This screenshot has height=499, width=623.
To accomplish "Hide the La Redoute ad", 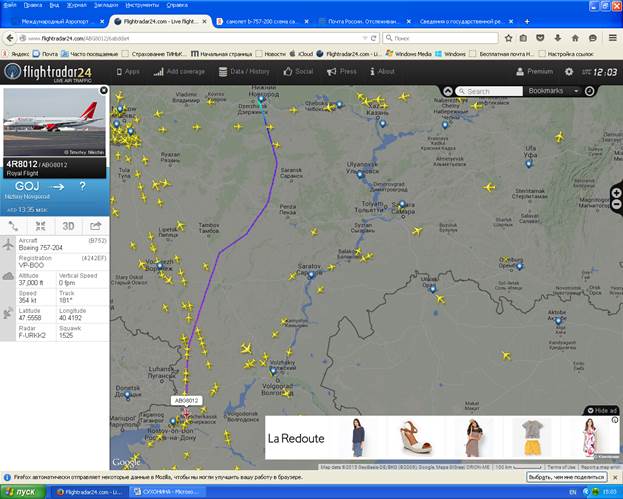I will [x=602, y=410].
